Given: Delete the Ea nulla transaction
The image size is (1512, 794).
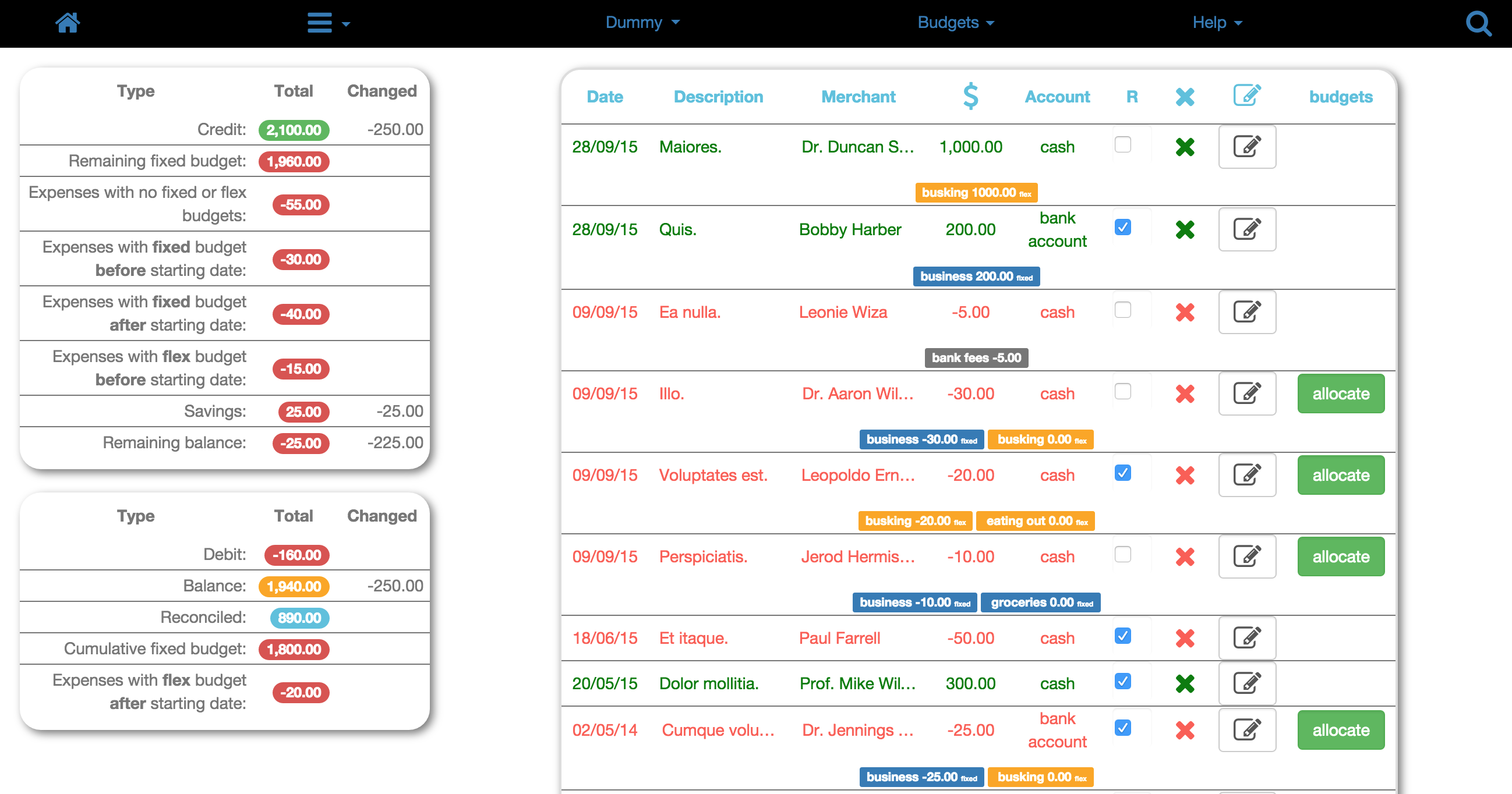Looking at the screenshot, I should coord(1185,312).
